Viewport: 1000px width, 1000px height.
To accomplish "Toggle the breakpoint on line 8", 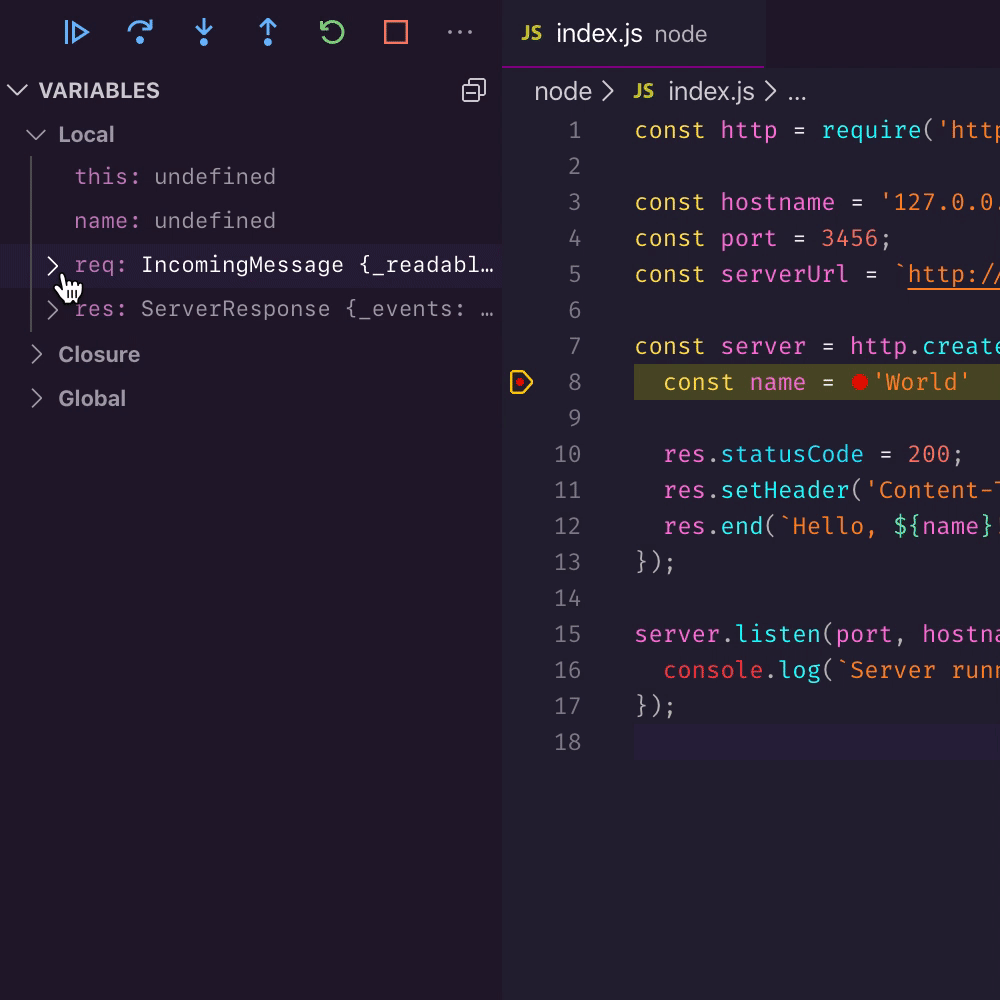I will point(521,382).
